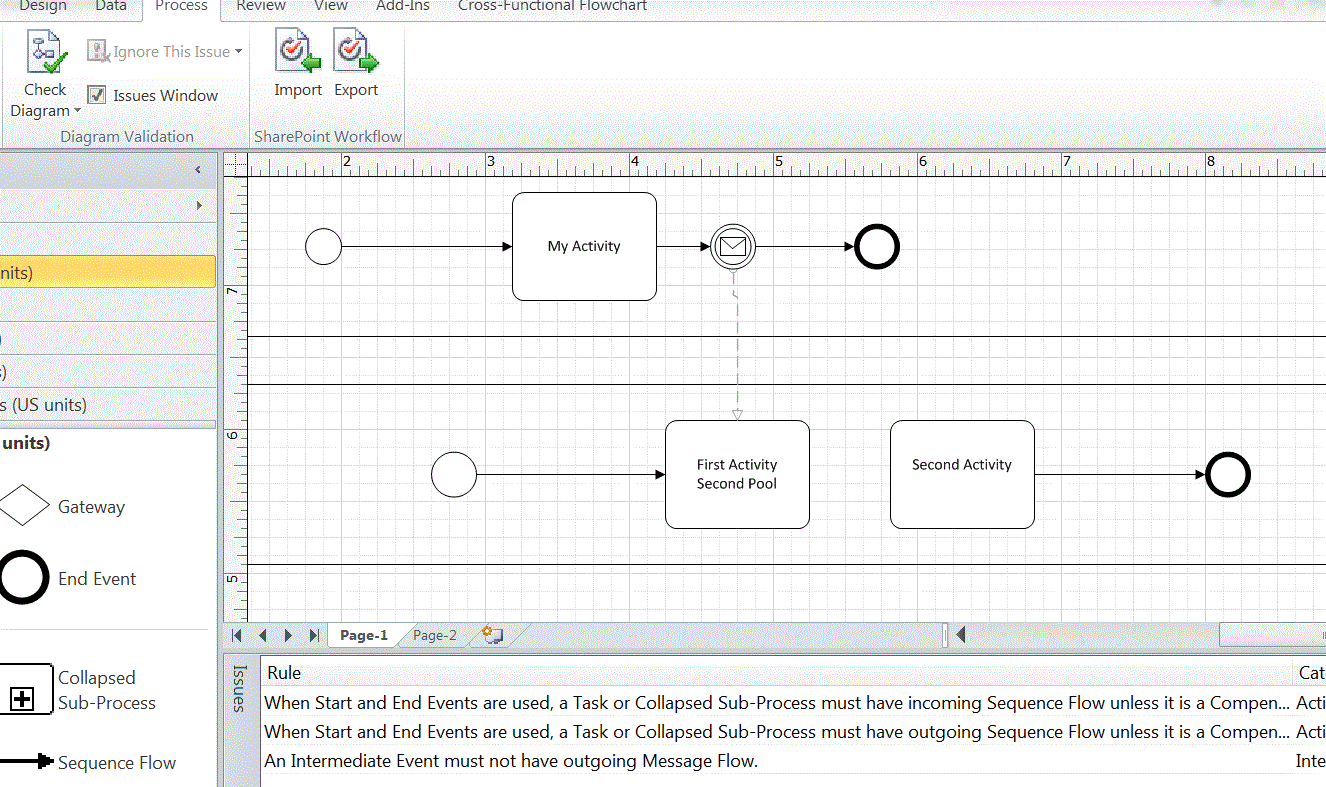
Task: Collapse the Shapes pane with chevron
Action: click(198, 170)
